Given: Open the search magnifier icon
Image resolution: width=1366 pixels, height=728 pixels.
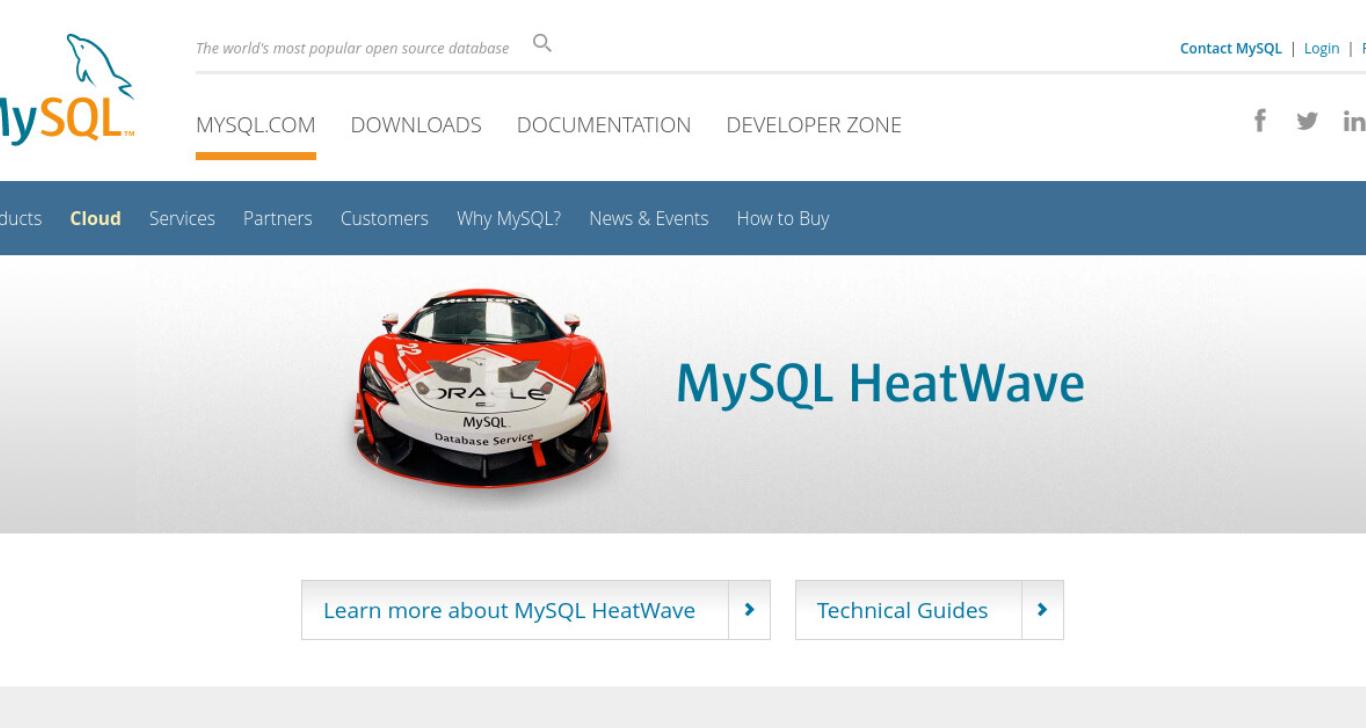Looking at the screenshot, I should 542,43.
